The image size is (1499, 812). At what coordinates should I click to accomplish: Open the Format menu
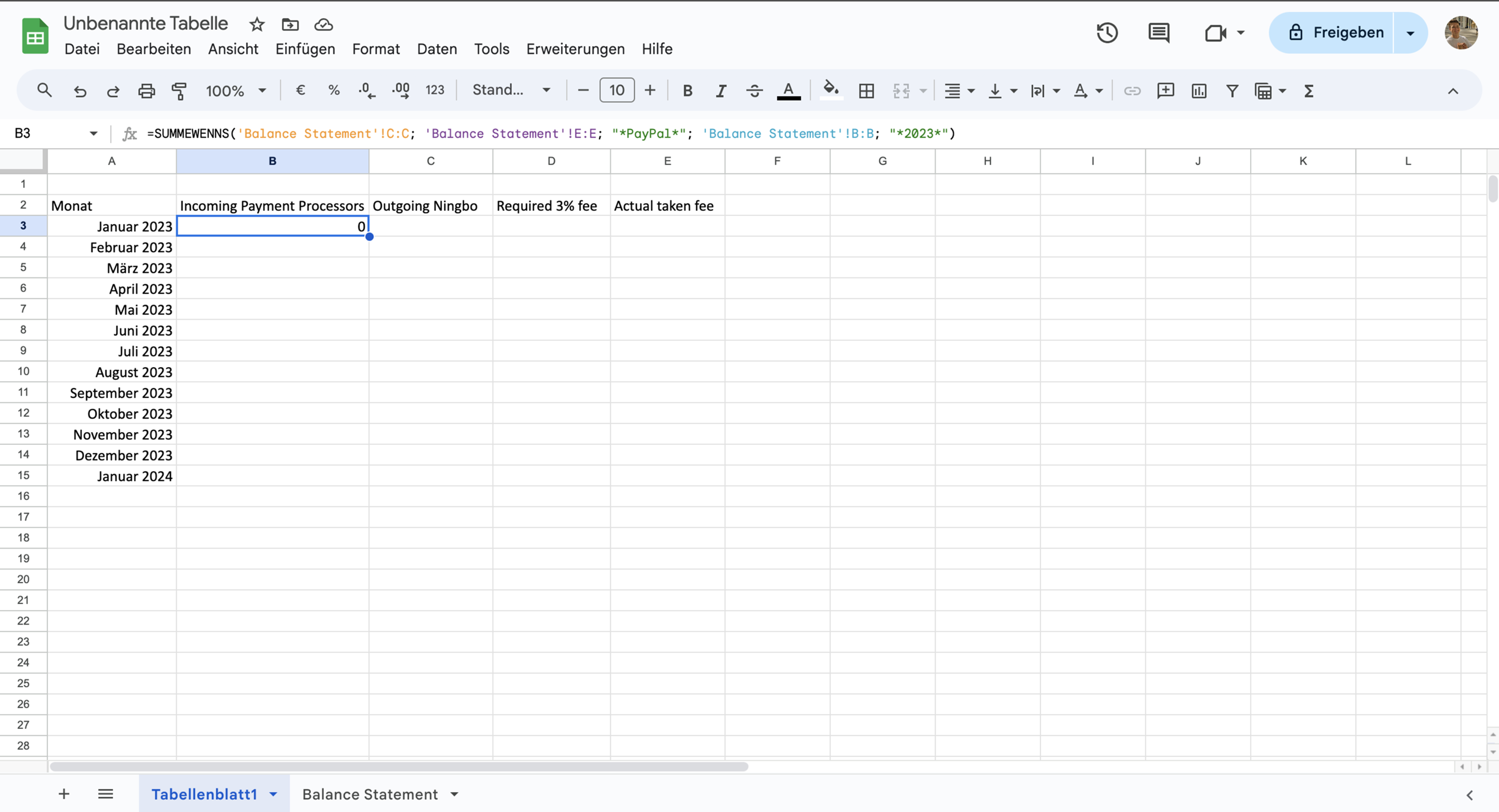tap(375, 49)
